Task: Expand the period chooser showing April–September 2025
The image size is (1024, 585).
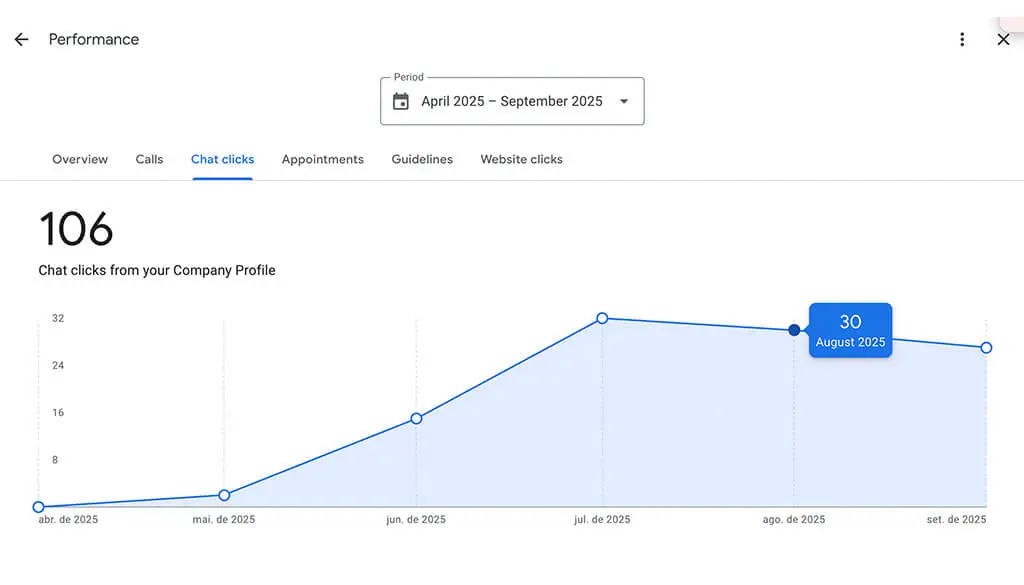Action: (511, 101)
